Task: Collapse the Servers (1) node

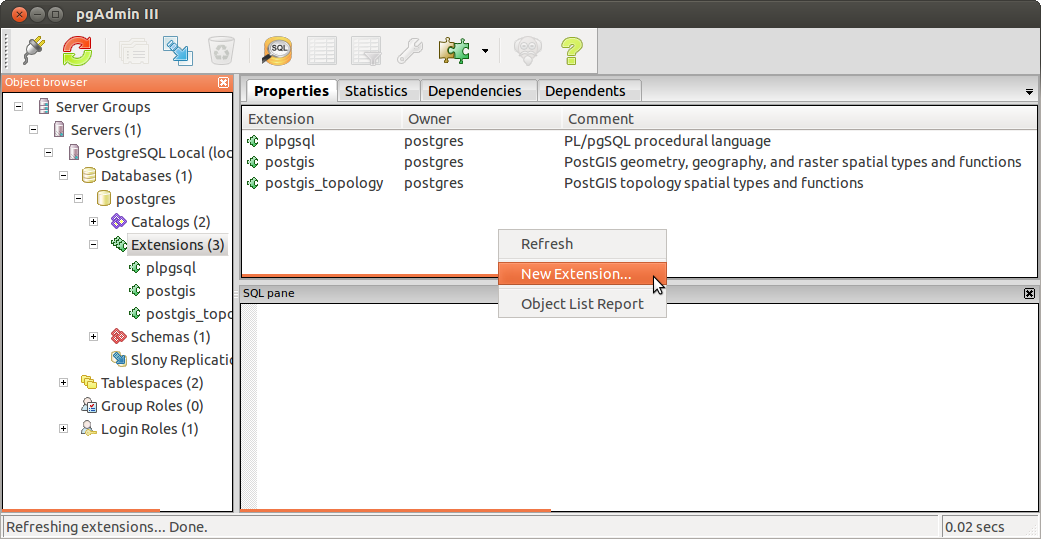Action: (33, 129)
